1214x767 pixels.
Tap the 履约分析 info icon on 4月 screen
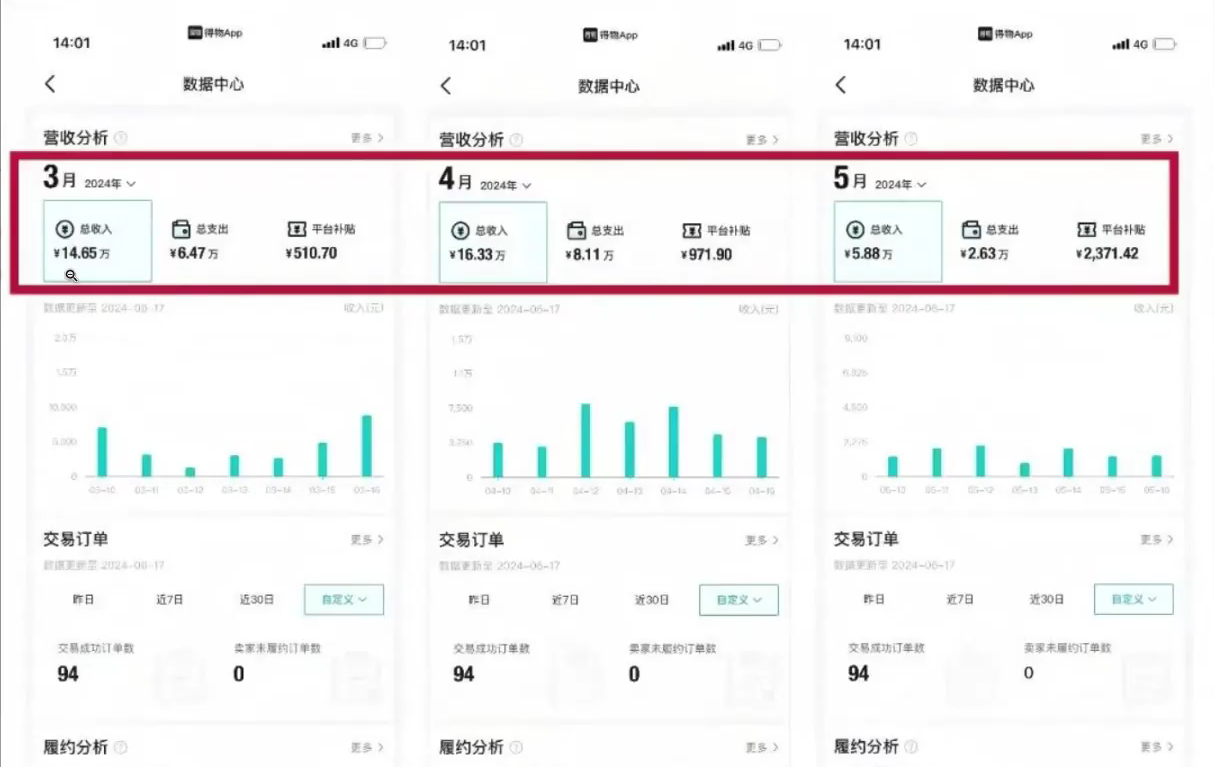pyautogui.click(x=516, y=748)
